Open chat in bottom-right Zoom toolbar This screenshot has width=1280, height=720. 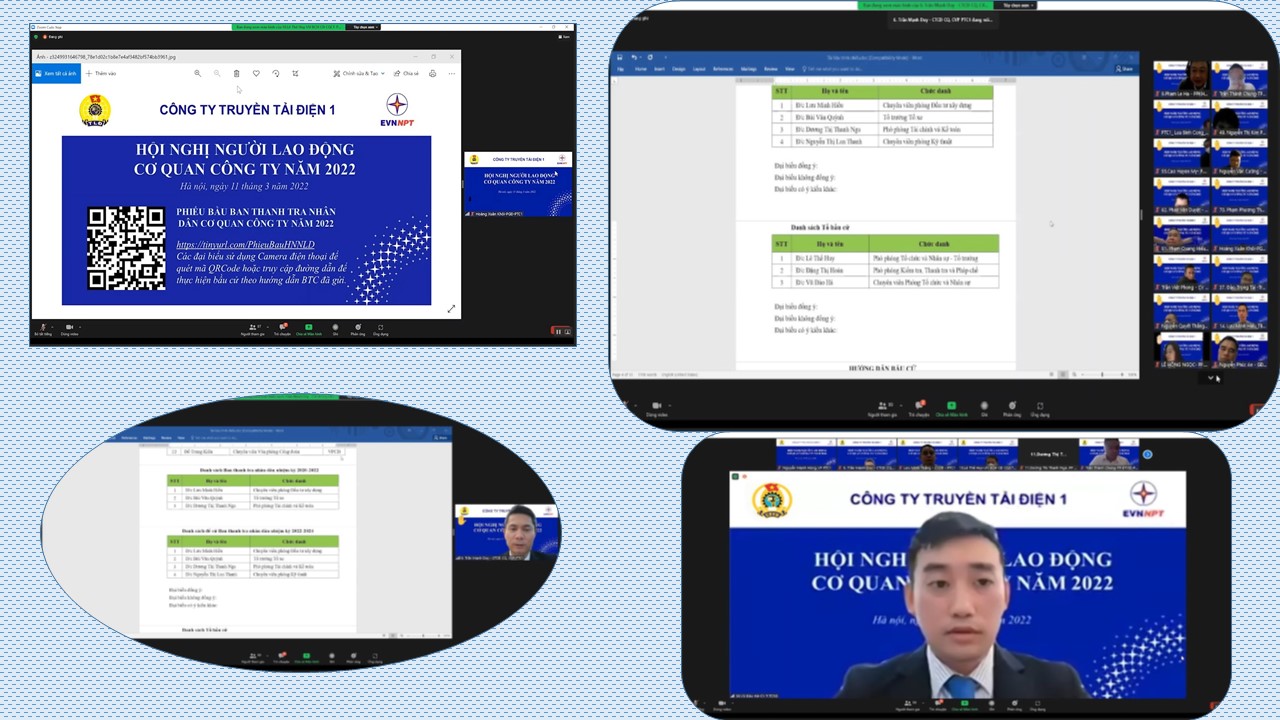tap(938, 705)
